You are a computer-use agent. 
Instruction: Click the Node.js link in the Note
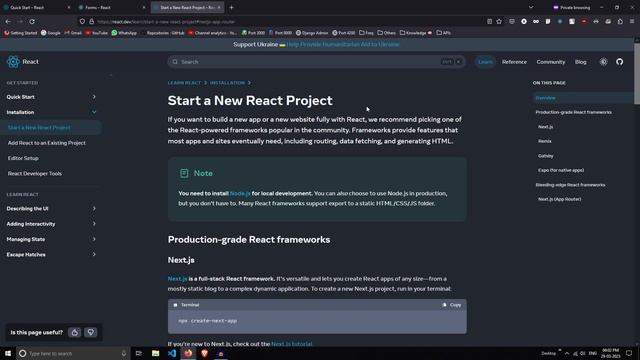coord(240,193)
